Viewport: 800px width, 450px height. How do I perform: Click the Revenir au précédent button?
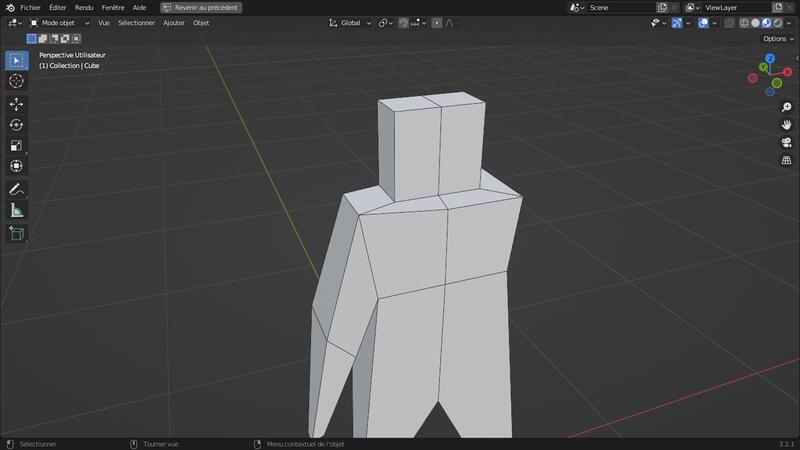coord(201,7)
